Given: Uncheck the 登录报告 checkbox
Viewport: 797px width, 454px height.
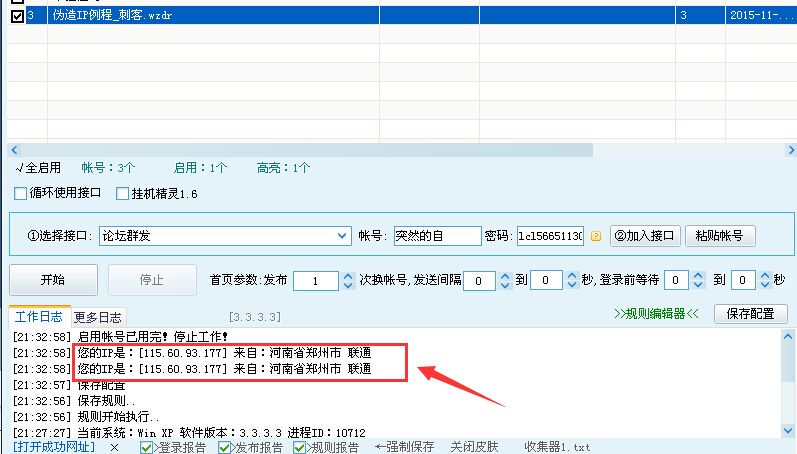Looking at the screenshot, I should (x=146, y=447).
